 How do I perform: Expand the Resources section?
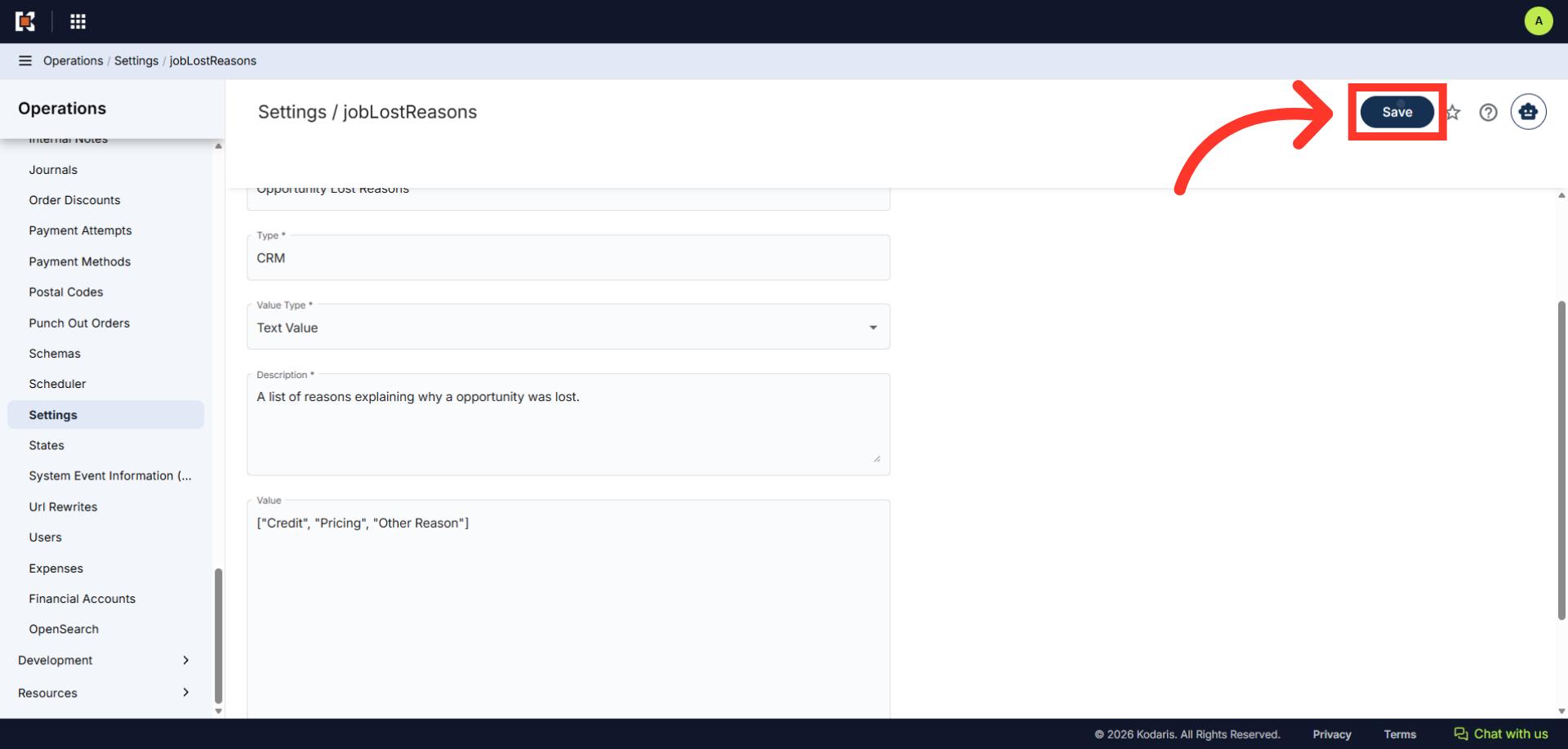coord(105,693)
